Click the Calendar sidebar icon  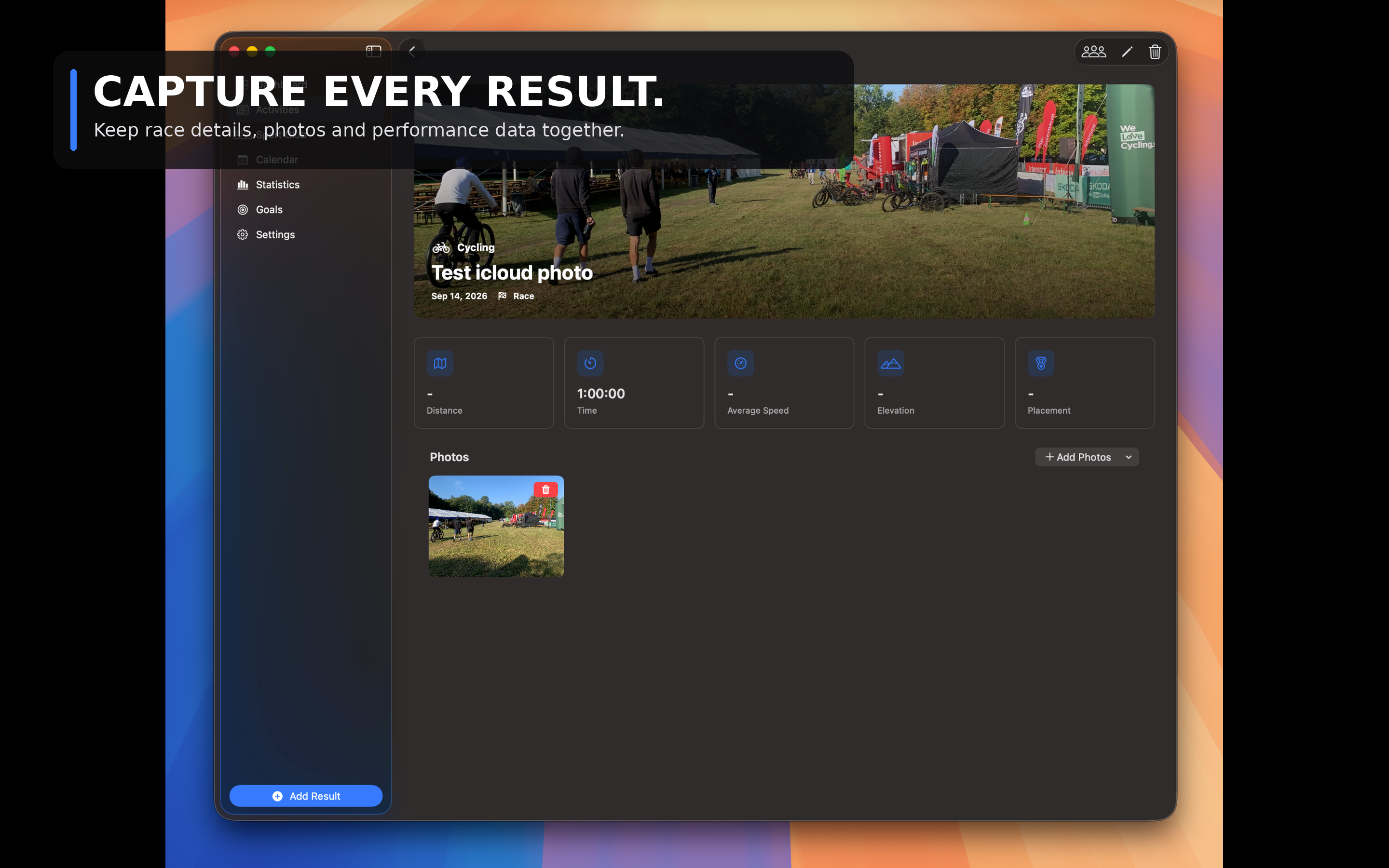click(243, 160)
